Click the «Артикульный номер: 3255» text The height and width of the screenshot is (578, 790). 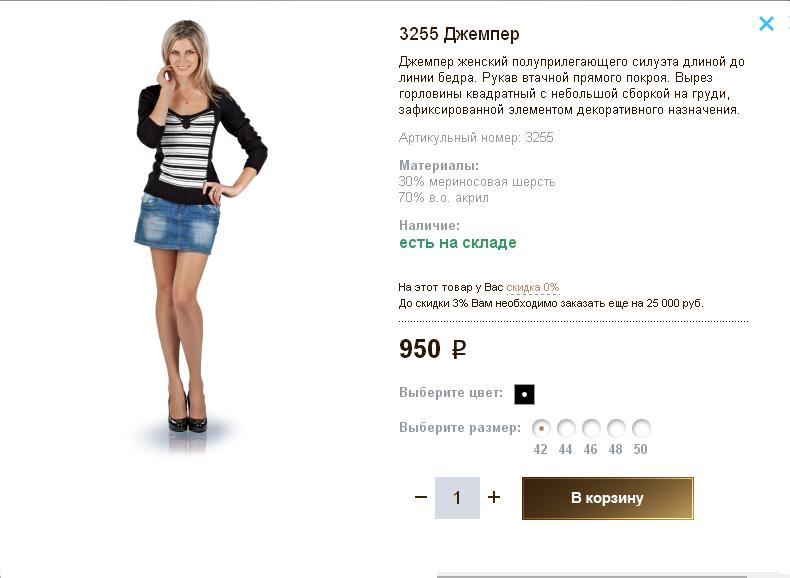(476, 138)
